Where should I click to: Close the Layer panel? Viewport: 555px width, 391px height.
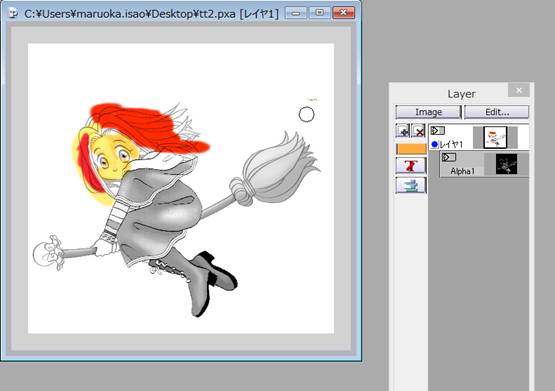(x=519, y=90)
